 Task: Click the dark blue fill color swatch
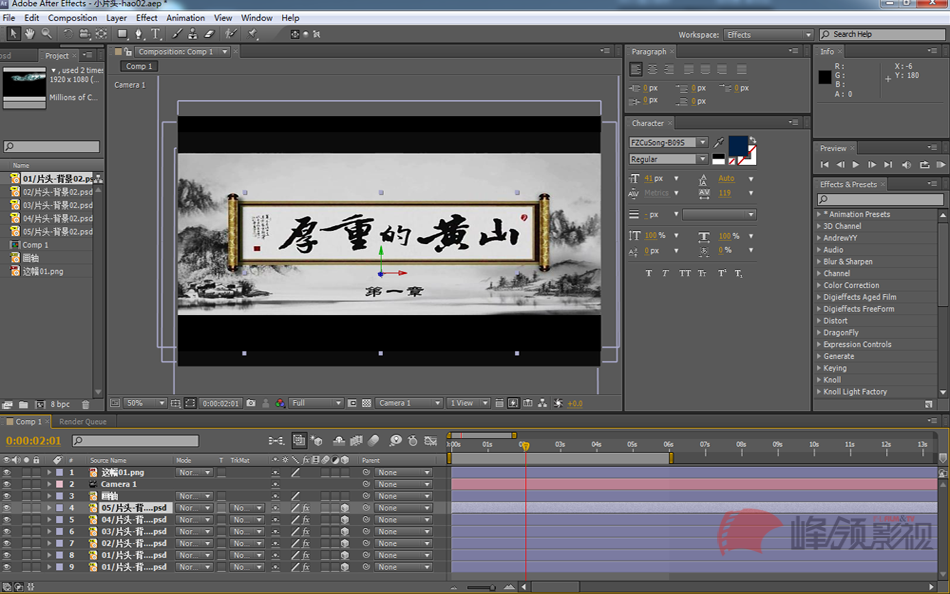coord(738,146)
